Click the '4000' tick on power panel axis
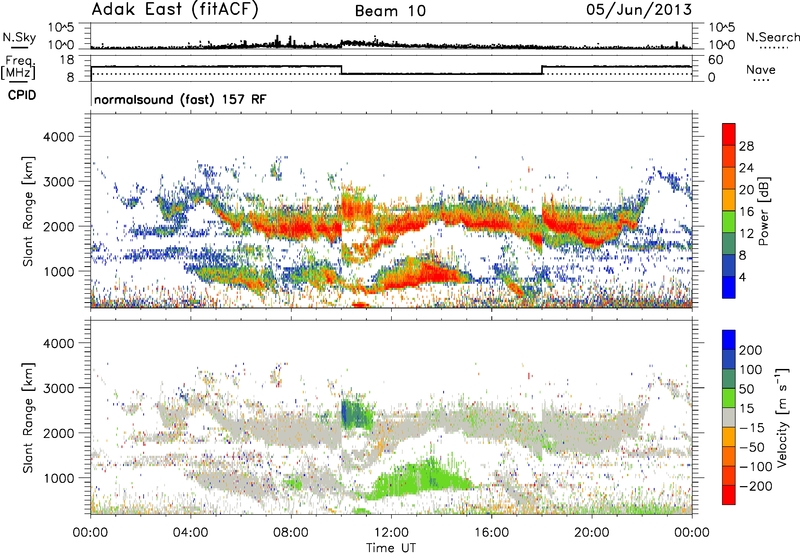Viewport: 800px width, 554px height. (59, 137)
